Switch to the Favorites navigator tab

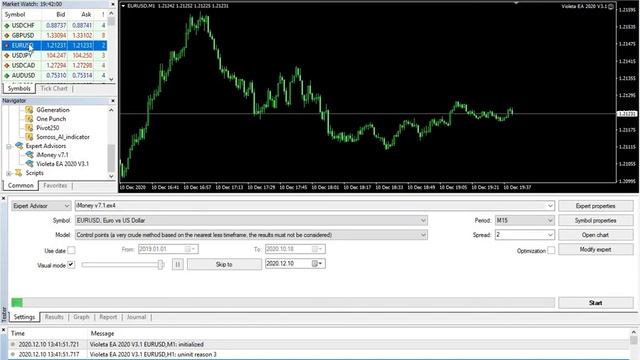(55, 186)
